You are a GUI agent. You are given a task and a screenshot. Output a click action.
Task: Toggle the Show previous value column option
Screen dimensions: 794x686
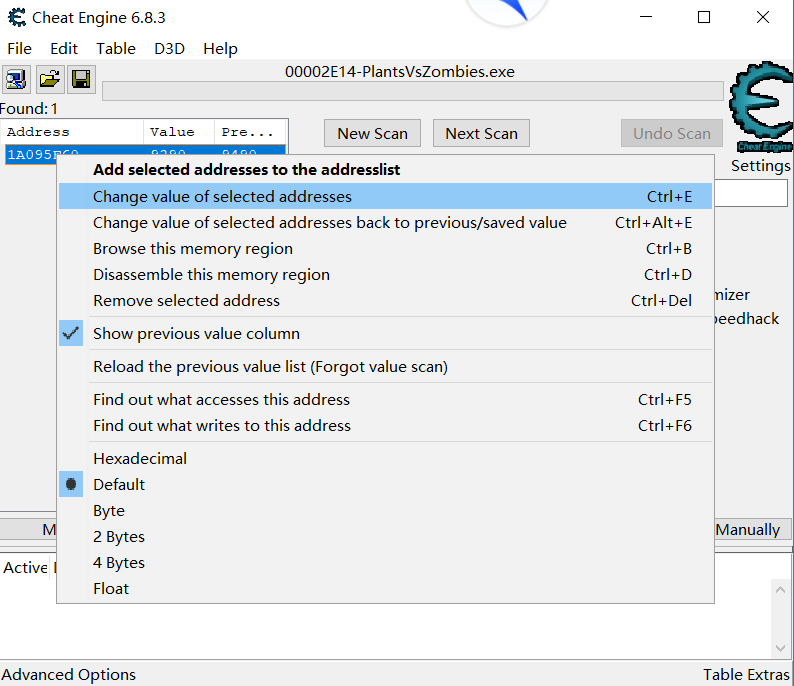196,334
